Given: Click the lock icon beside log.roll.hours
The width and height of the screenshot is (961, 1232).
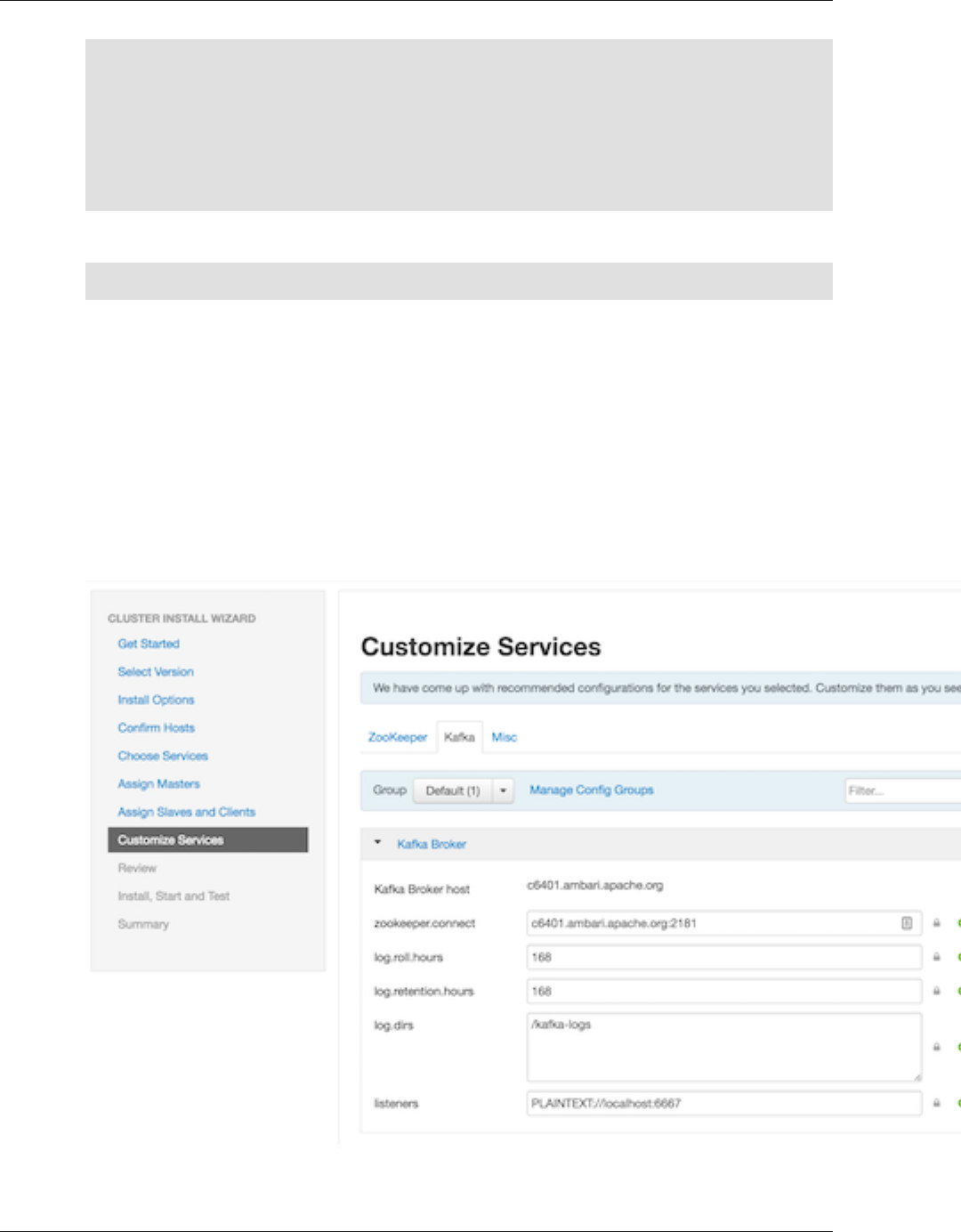Looking at the screenshot, I should point(936,957).
